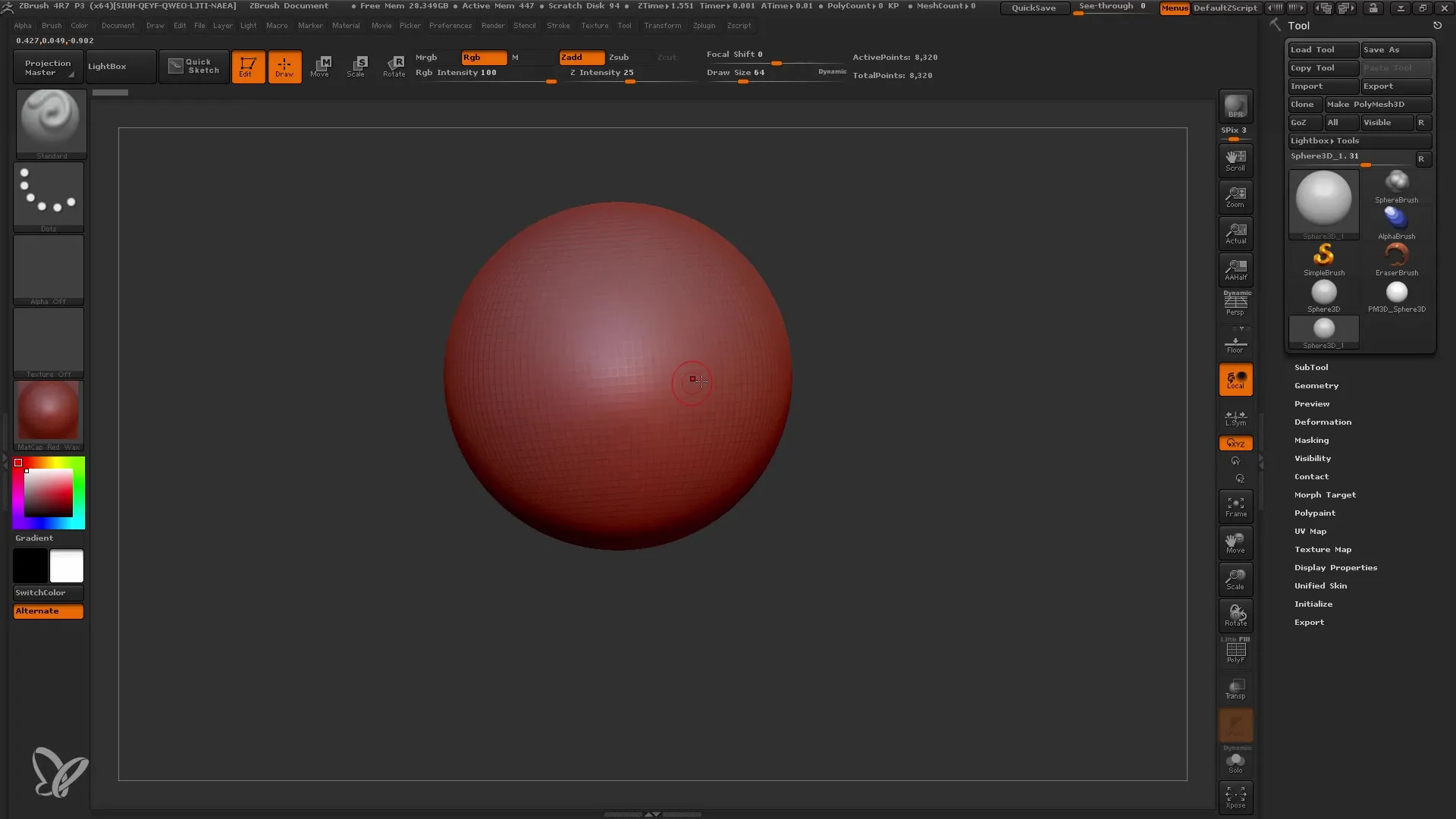The height and width of the screenshot is (819, 1456).
Task: Open the Render menu
Action: [493, 26]
